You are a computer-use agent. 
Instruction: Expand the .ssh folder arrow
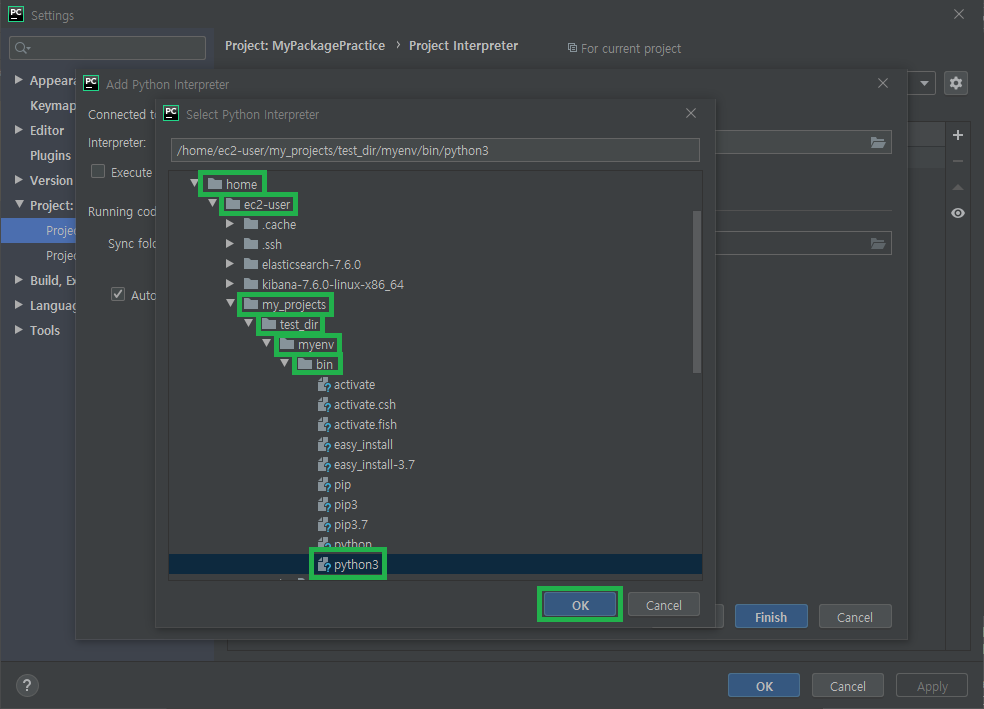tap(230, 244)
